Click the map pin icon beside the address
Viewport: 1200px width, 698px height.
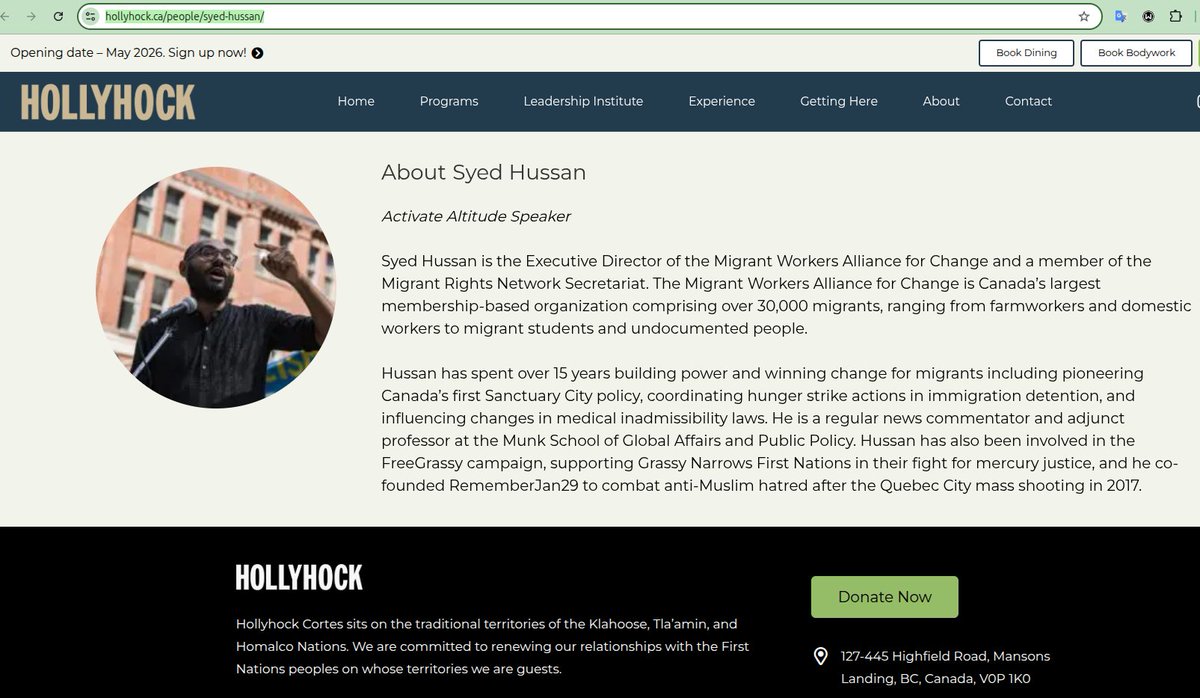[x=821, y=656]
